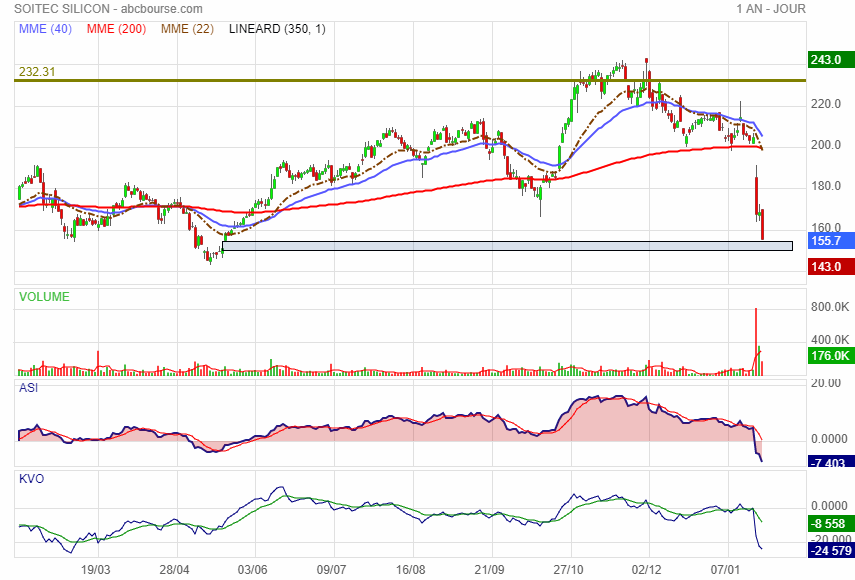This screenshot has height=580, width=855.
Task: Click the 400.0K volume axis value
Action: [829, 340]
